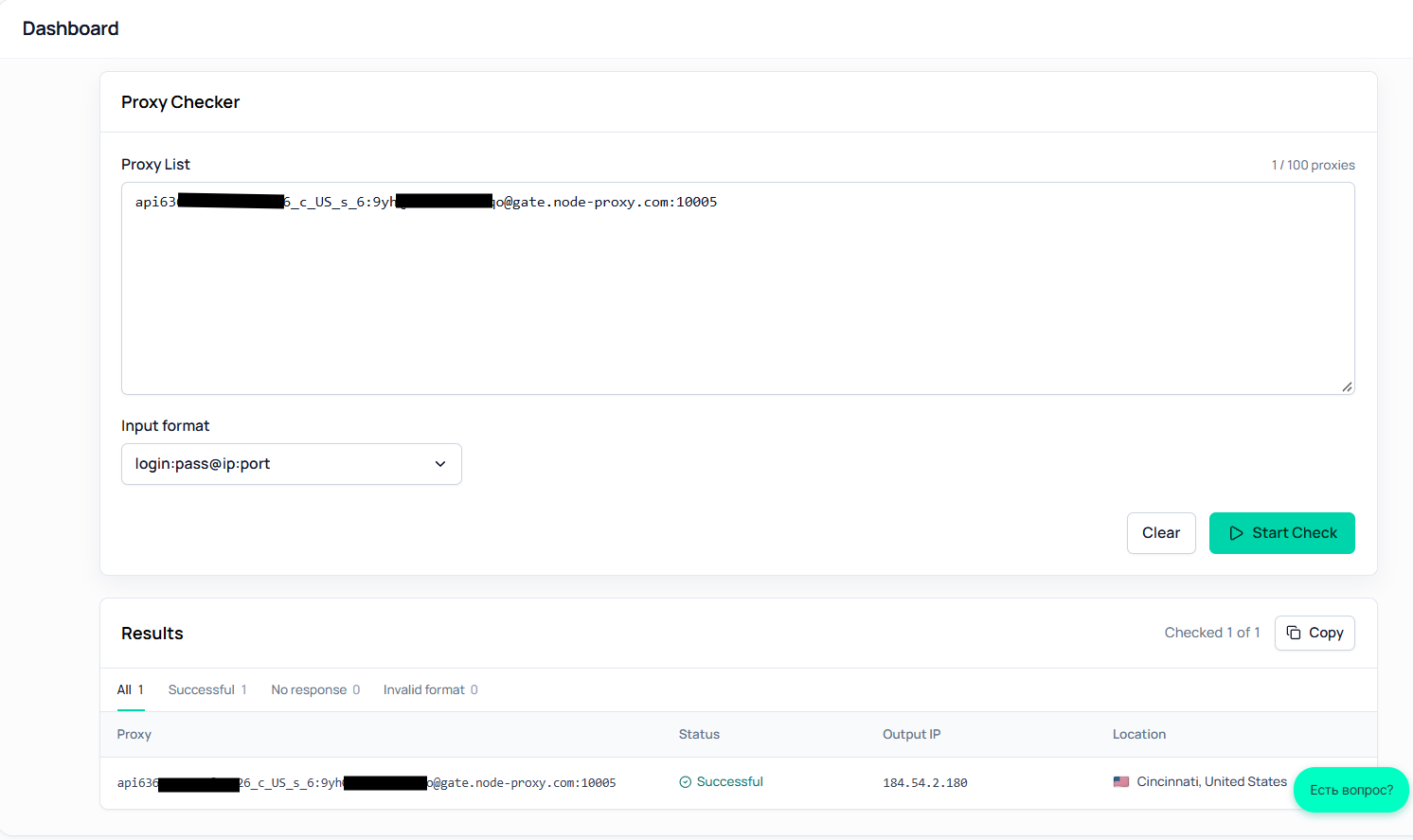The height and width of the screenshot is (840, 1413).
Task: Click the Start Check button
Action: 1281,533
